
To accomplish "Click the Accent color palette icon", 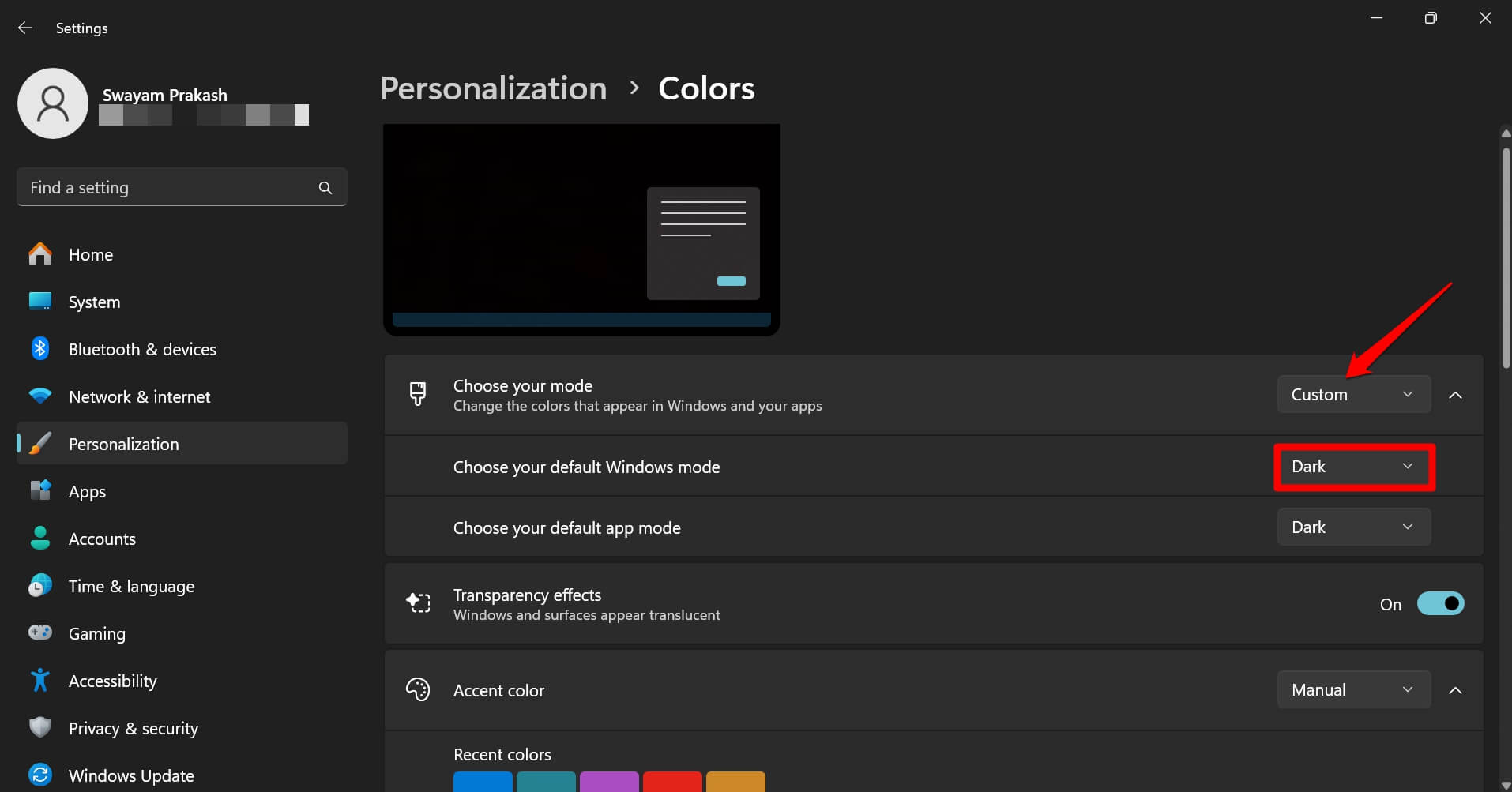I will [x=418, y=689].
